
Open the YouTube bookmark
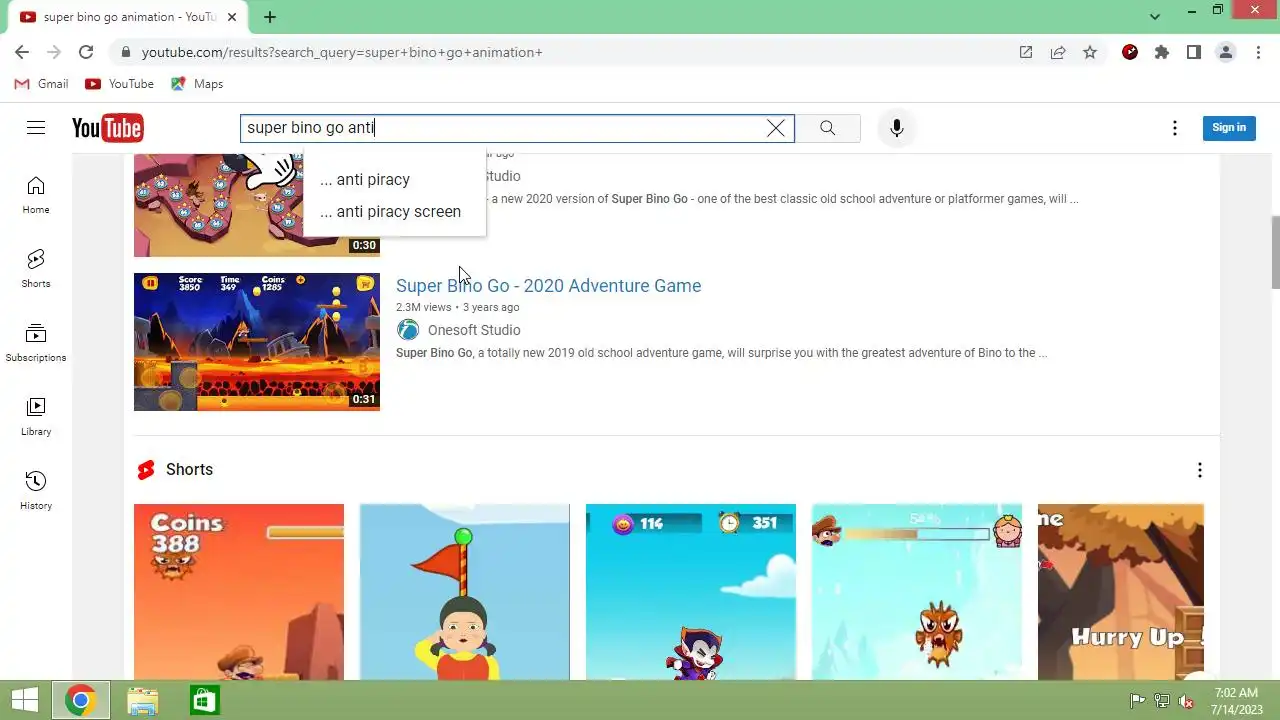pyautogui.click(x=119, y=84)
